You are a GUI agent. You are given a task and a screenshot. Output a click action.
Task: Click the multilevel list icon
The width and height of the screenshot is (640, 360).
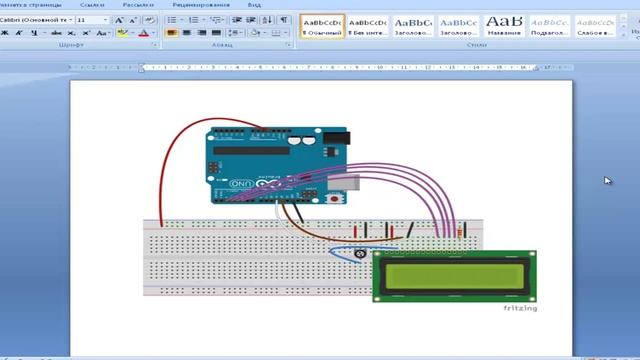pos(216,20)
